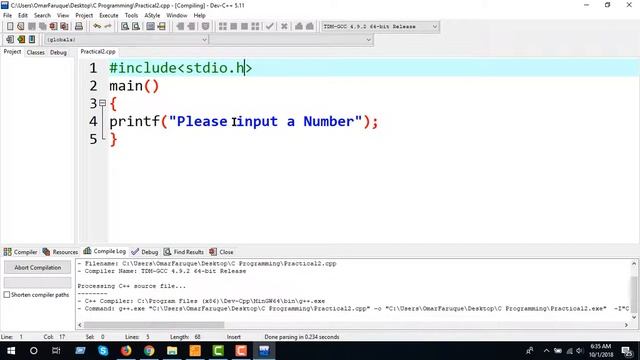Click the Go to line icon
Image resolution: width=640 pixels, height=360 pixels.
click(162, 27)
